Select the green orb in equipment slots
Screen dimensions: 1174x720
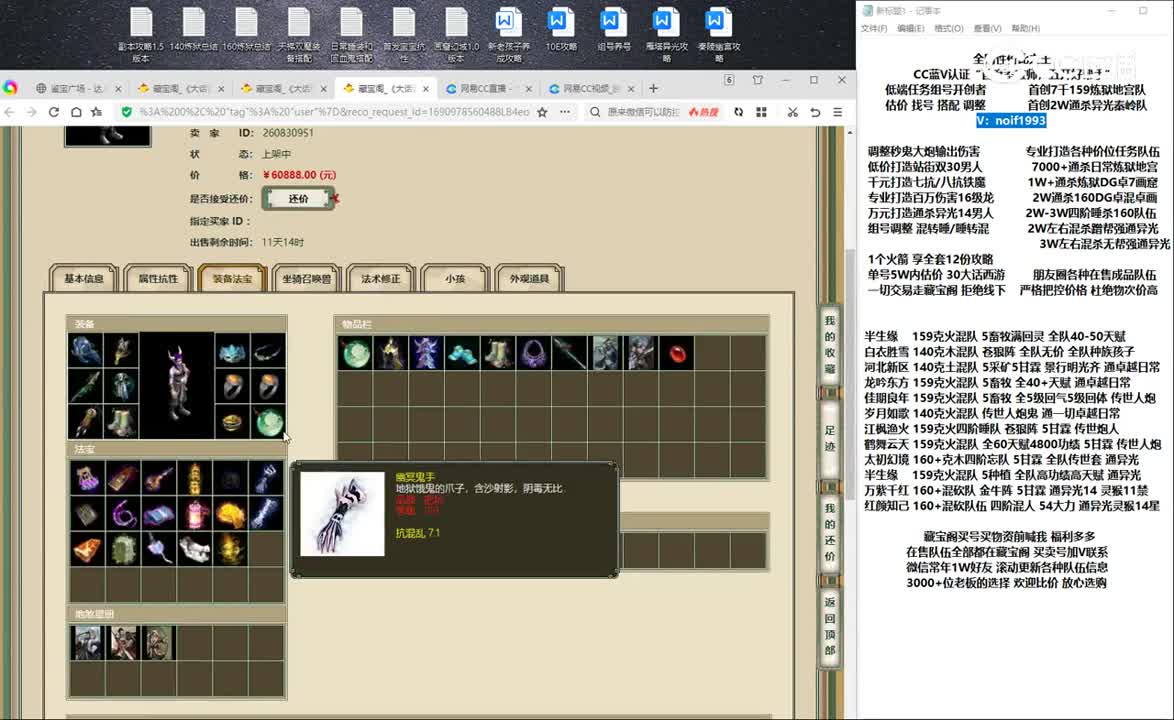tap(268, 422)
